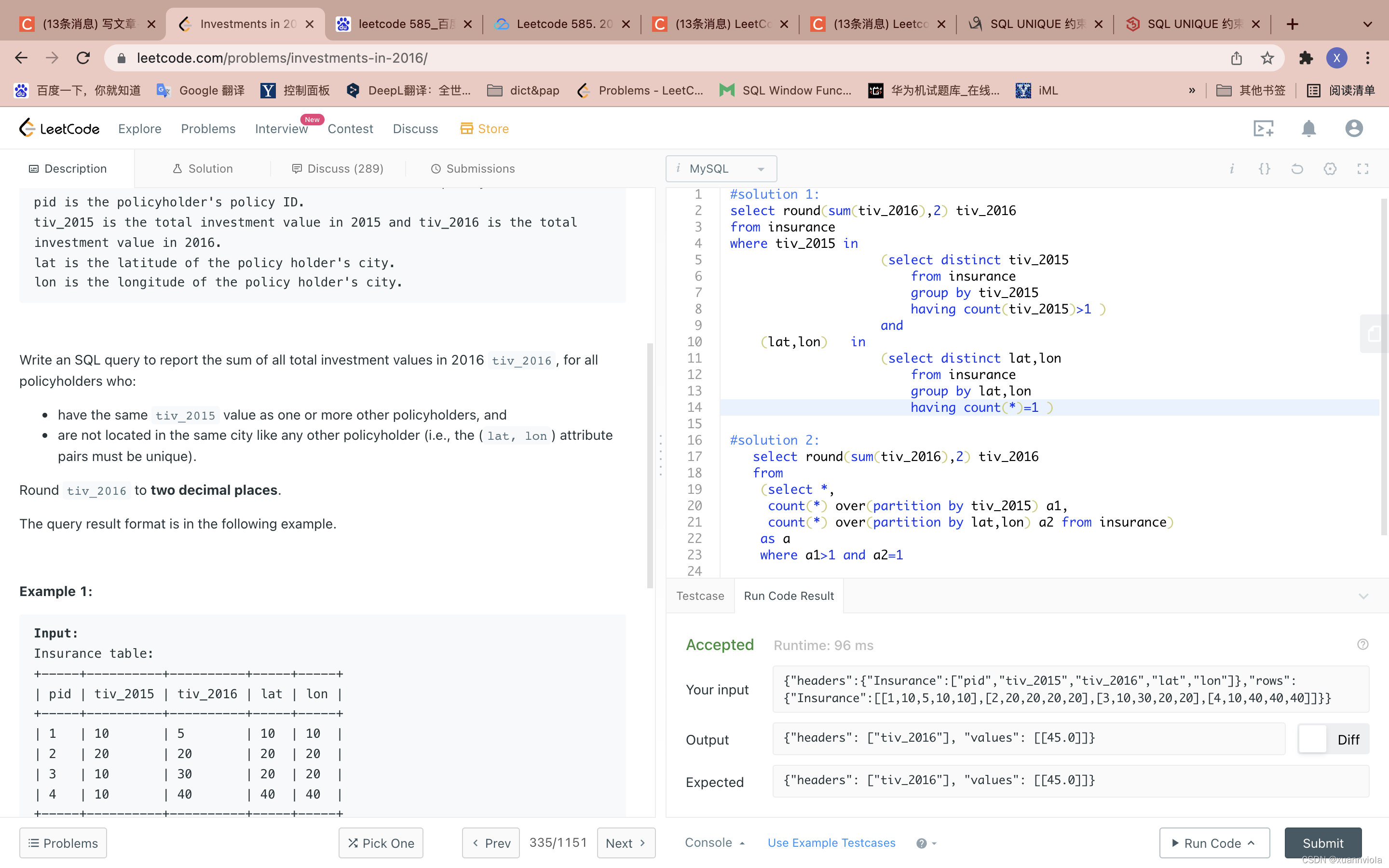1389x868 pixels.
Task: Open the editor info icon
Action: click(1232, 168)
